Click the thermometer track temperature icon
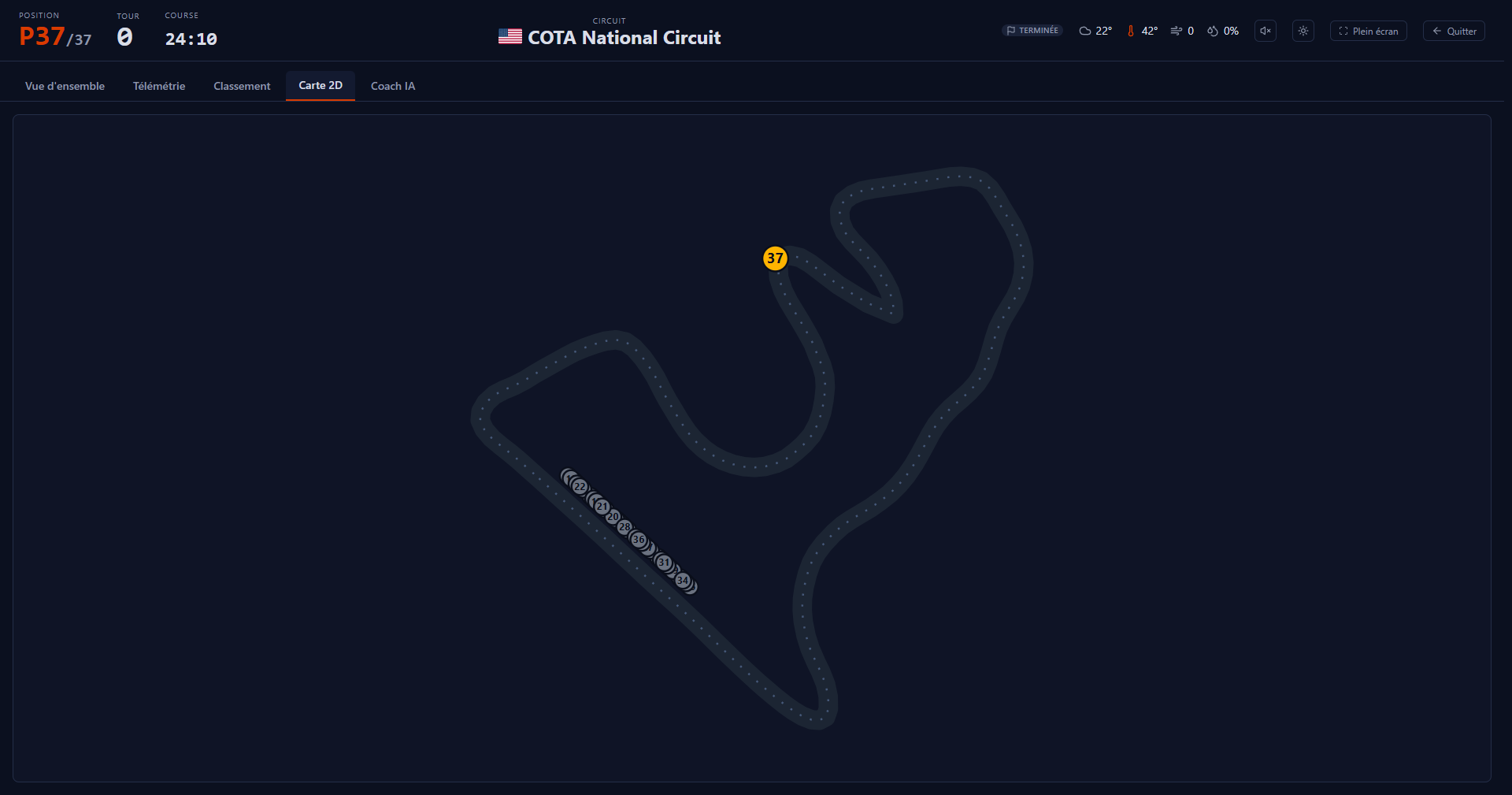1512x795 pixels. (x=1131, y=31)
